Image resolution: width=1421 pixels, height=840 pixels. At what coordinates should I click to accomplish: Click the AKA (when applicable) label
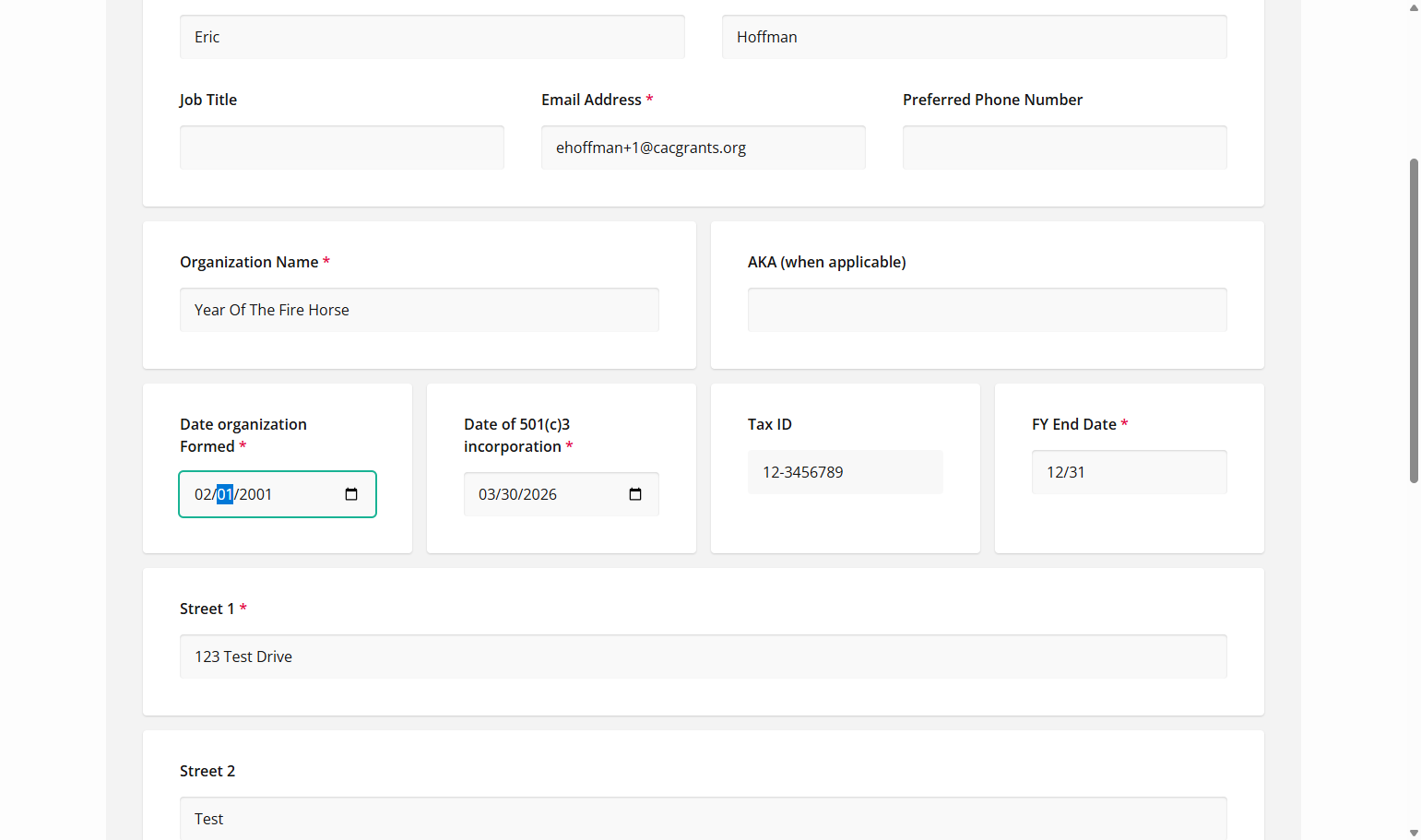(826, 262)
